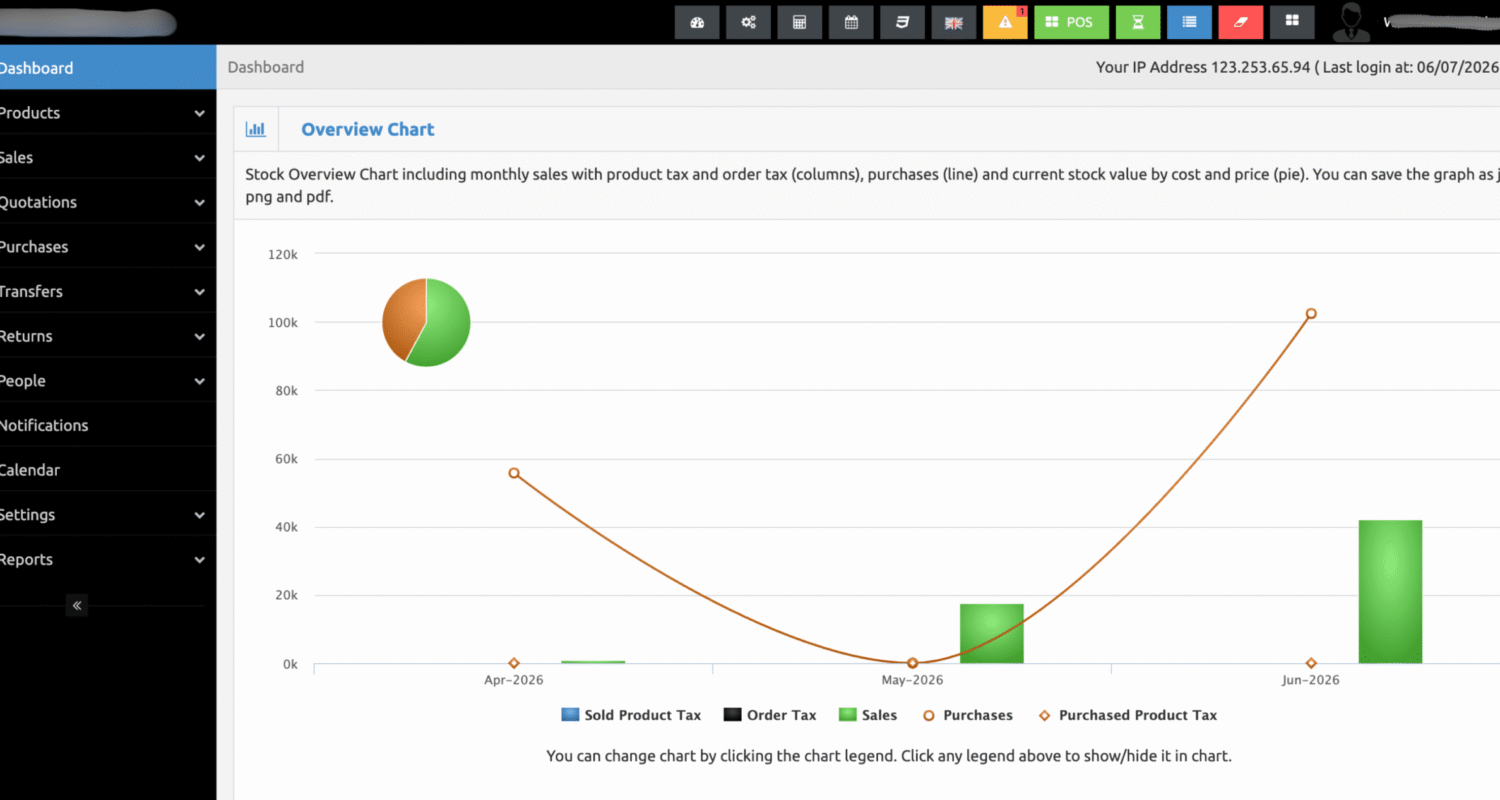Open the settings gears icon
This screenshot has width=1500, height=800.
tap(748, 22)
